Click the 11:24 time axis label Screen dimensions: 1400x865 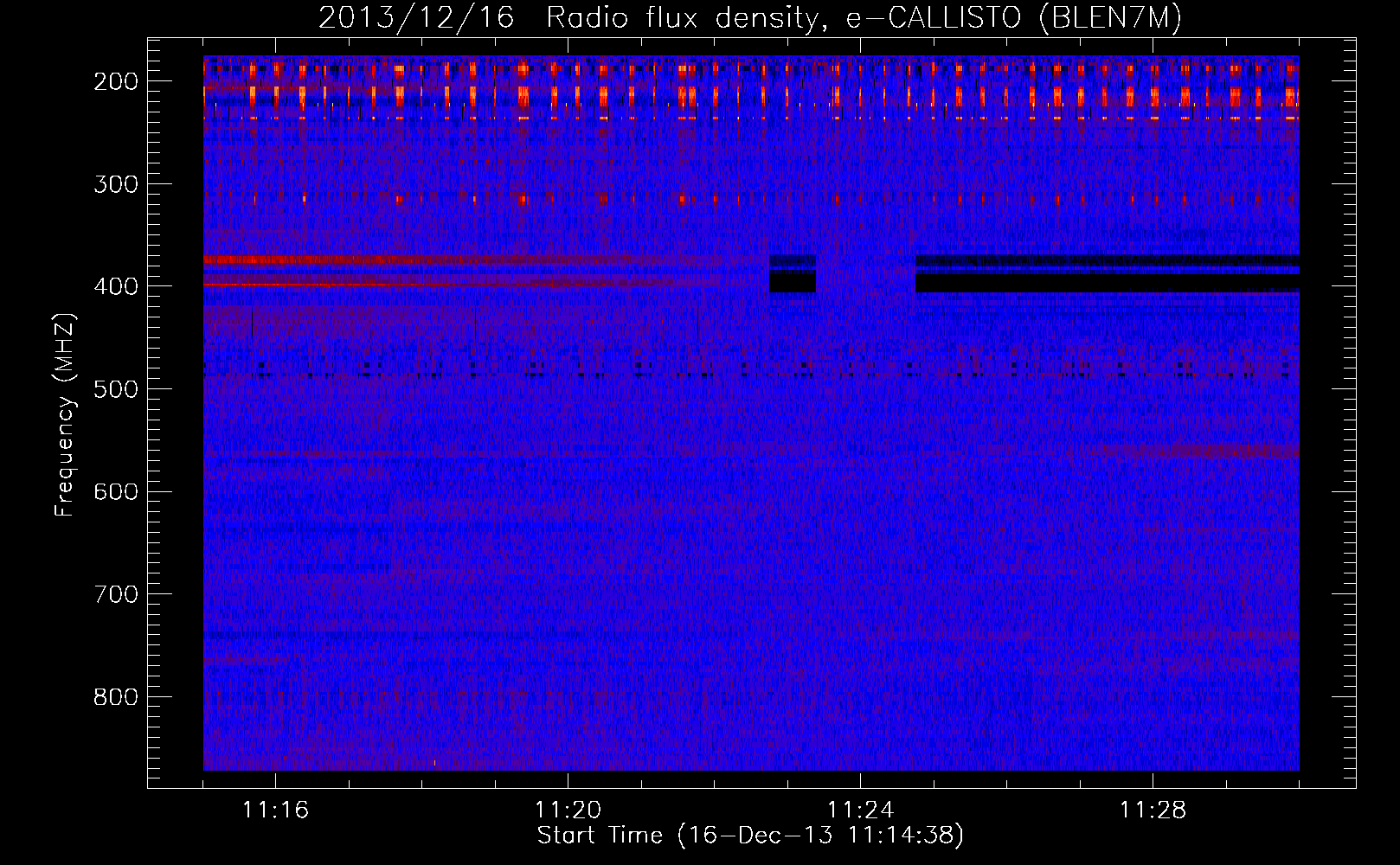[x=860, y=811]
